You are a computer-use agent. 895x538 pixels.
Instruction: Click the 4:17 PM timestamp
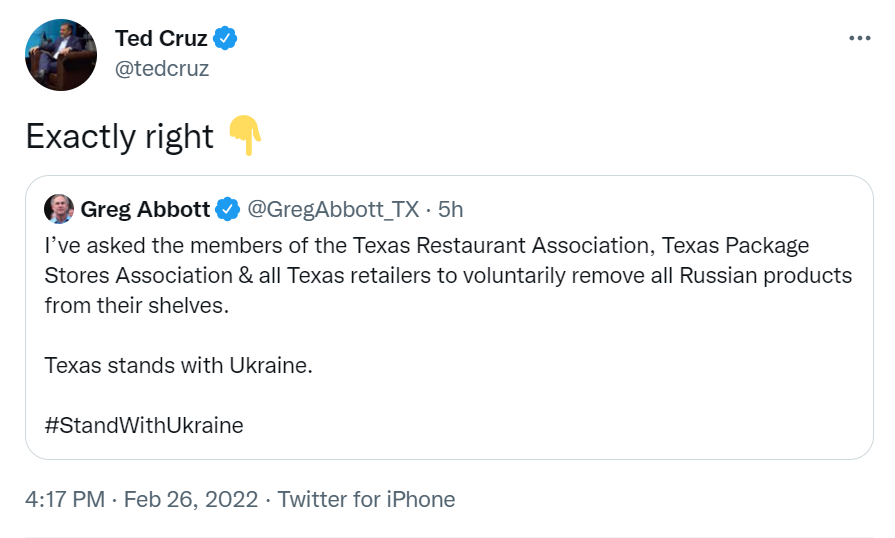[x=65, y=499]
